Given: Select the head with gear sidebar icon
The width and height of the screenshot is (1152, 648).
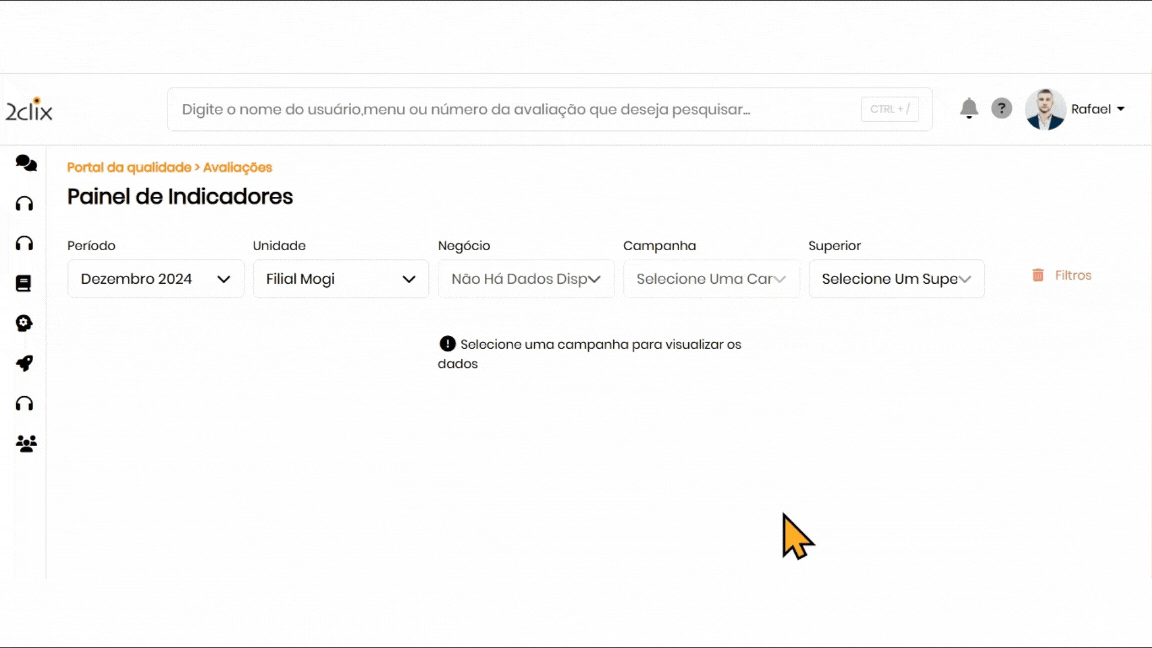Looking at the screenshot, I should coord(25,324).
